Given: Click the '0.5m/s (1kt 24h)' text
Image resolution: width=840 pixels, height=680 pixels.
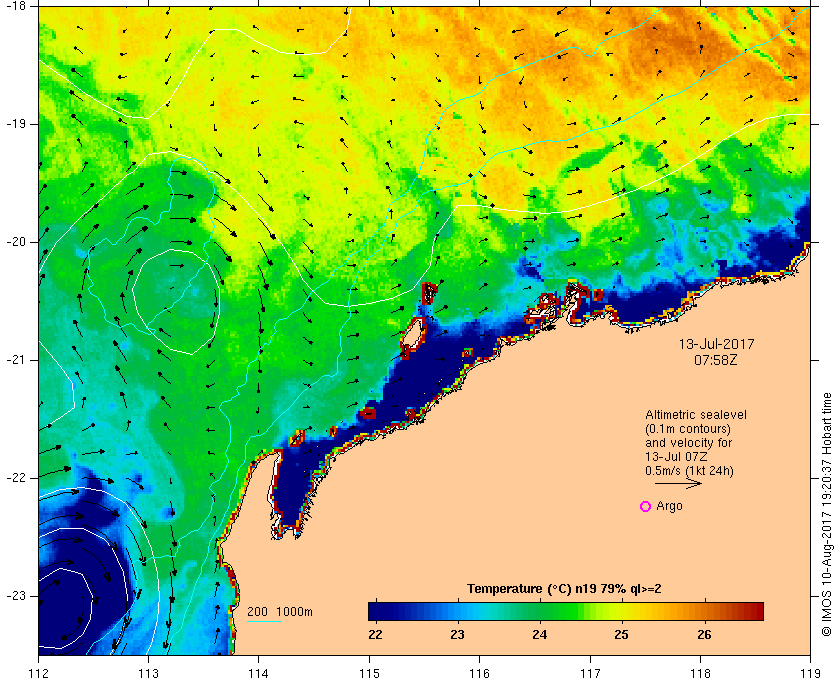Looking at the screenshot, I should coord(689,471).
